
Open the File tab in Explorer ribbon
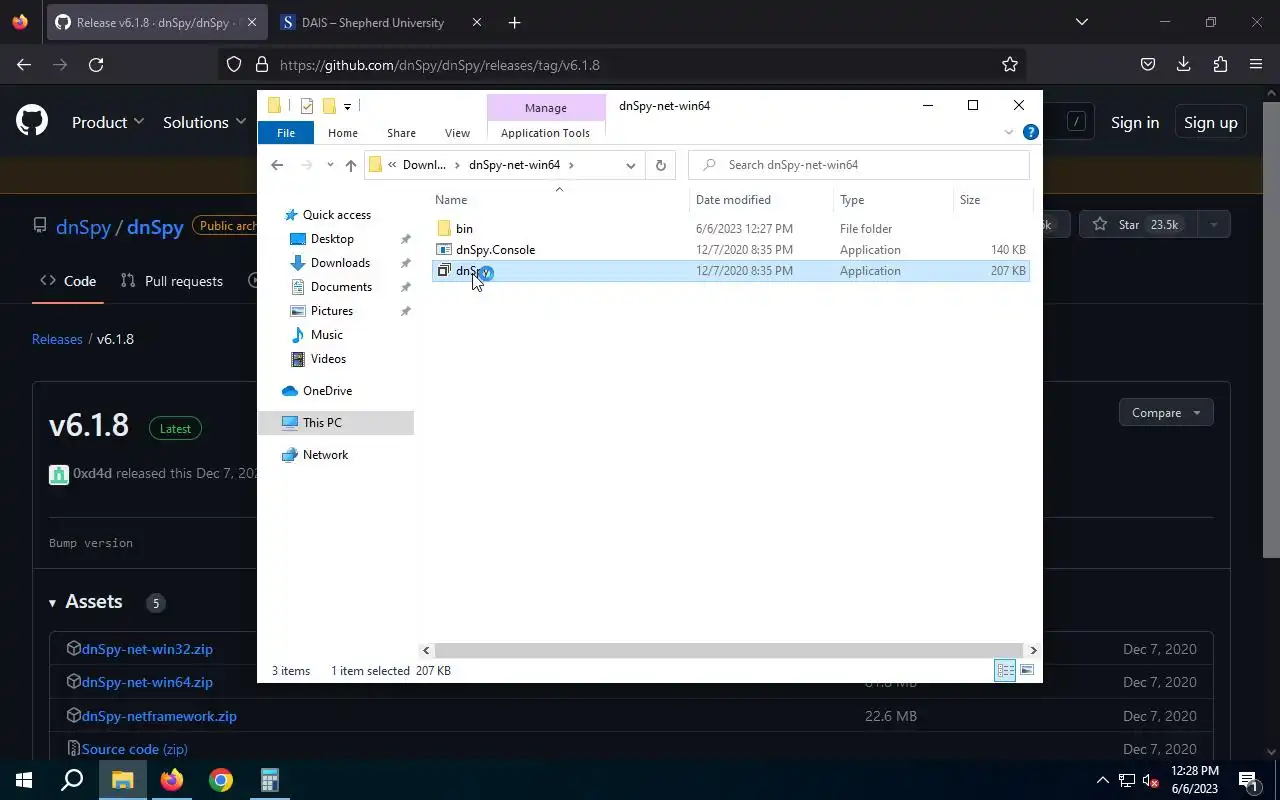click(285, 133)
